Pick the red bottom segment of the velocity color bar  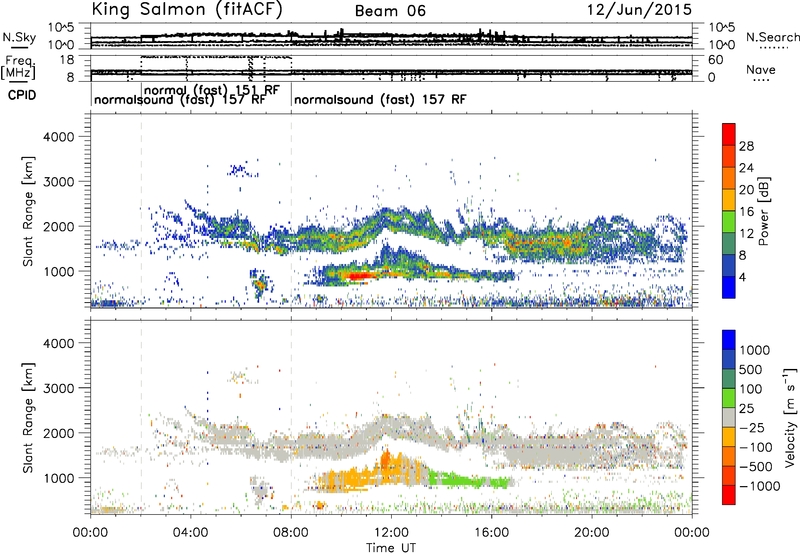[x=729, y=495]
